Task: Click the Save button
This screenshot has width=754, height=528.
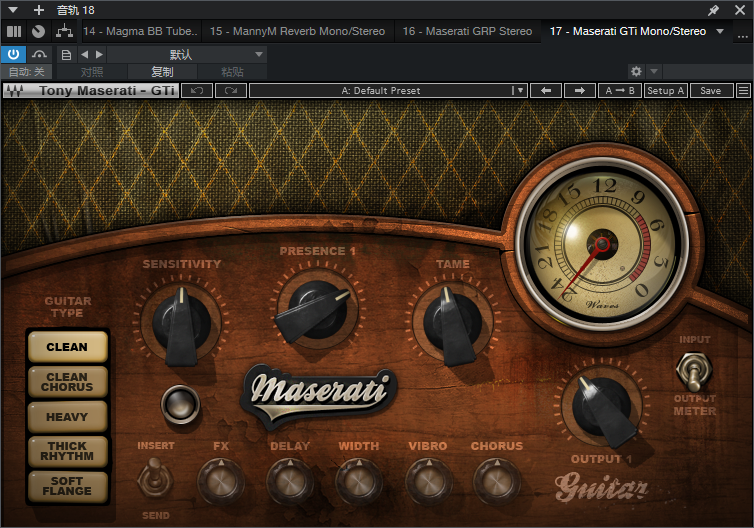Action: coord(711,90)
